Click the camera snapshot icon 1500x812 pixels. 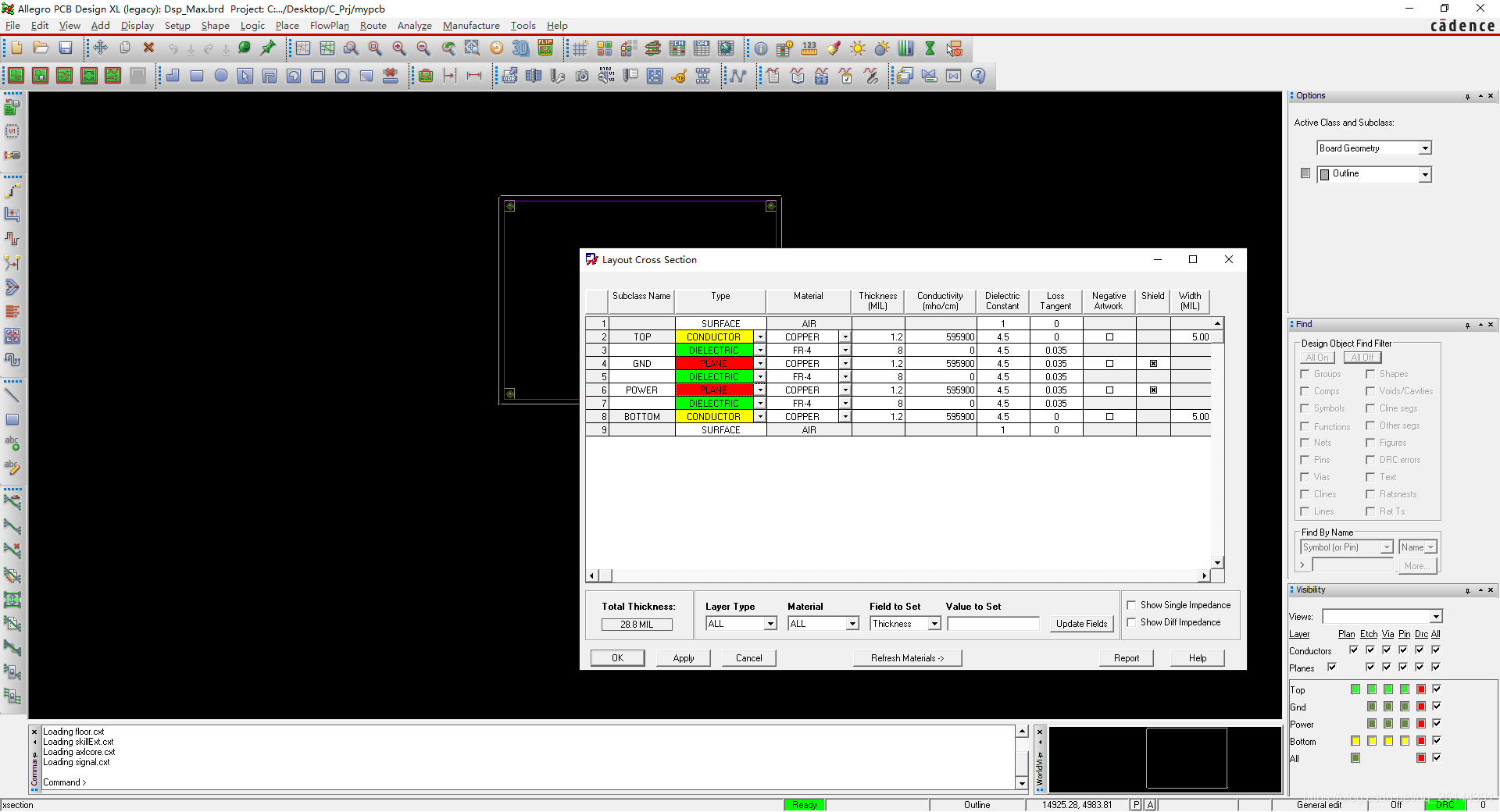[582, 76]
